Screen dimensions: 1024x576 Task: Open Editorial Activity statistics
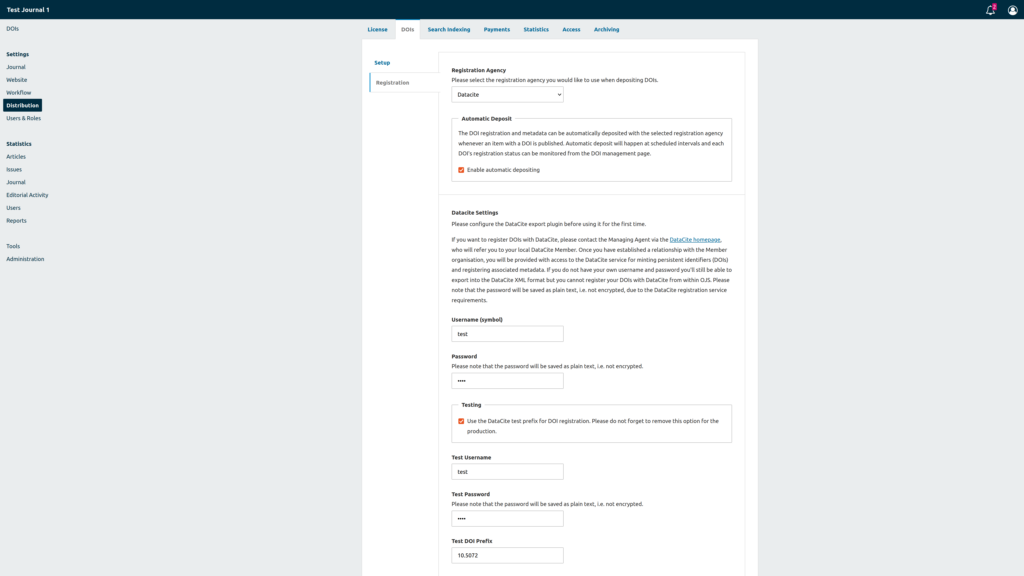tap(27, 195)
